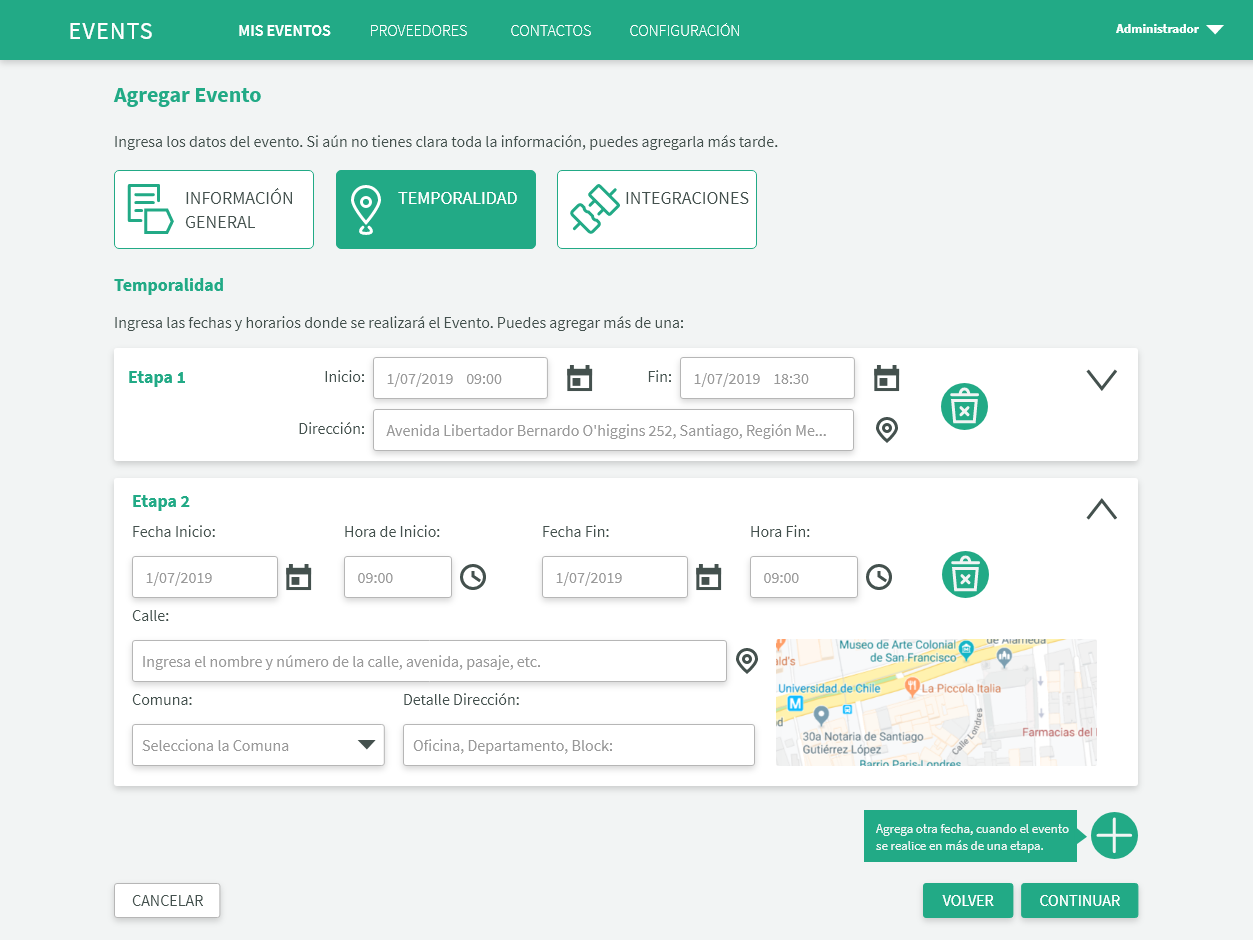Click the Etapa 1 title

click(x=157, y=377)
